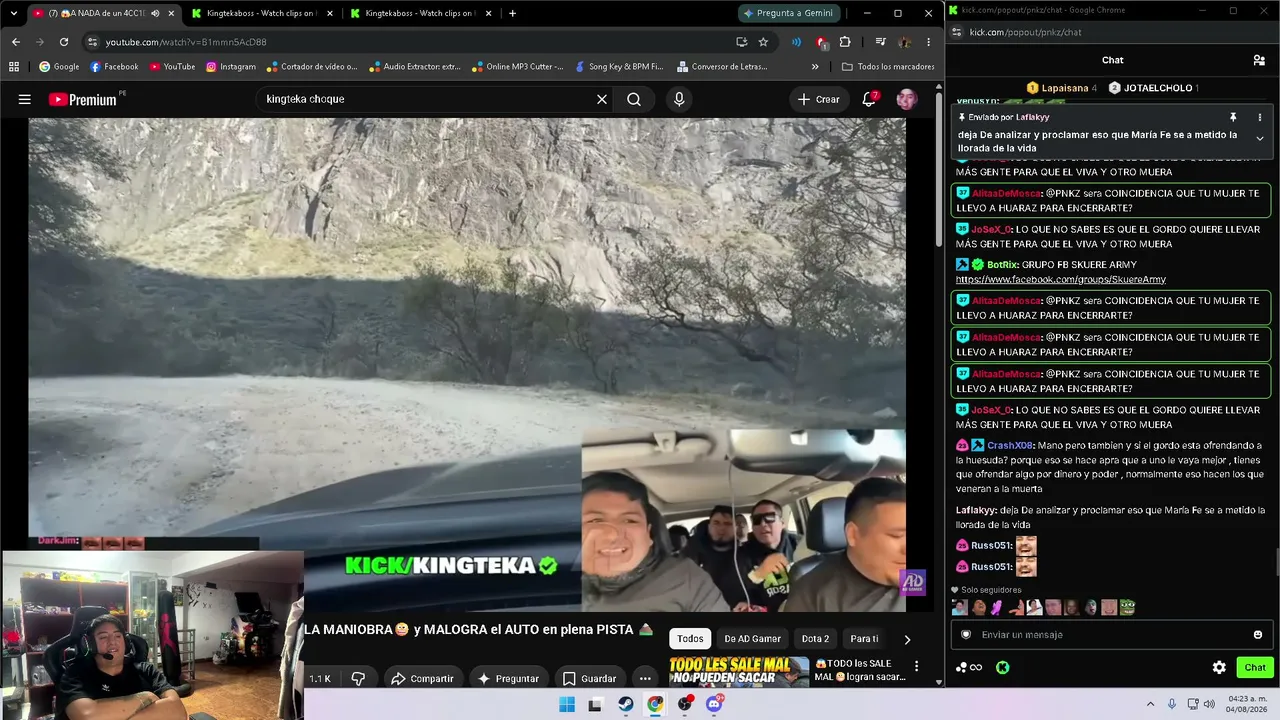The height and width of the screenshot is (720, 1280).
Task: Expand hidden bookmarks with double chevron
Action: pyautogui.click(x=815, y=67)
